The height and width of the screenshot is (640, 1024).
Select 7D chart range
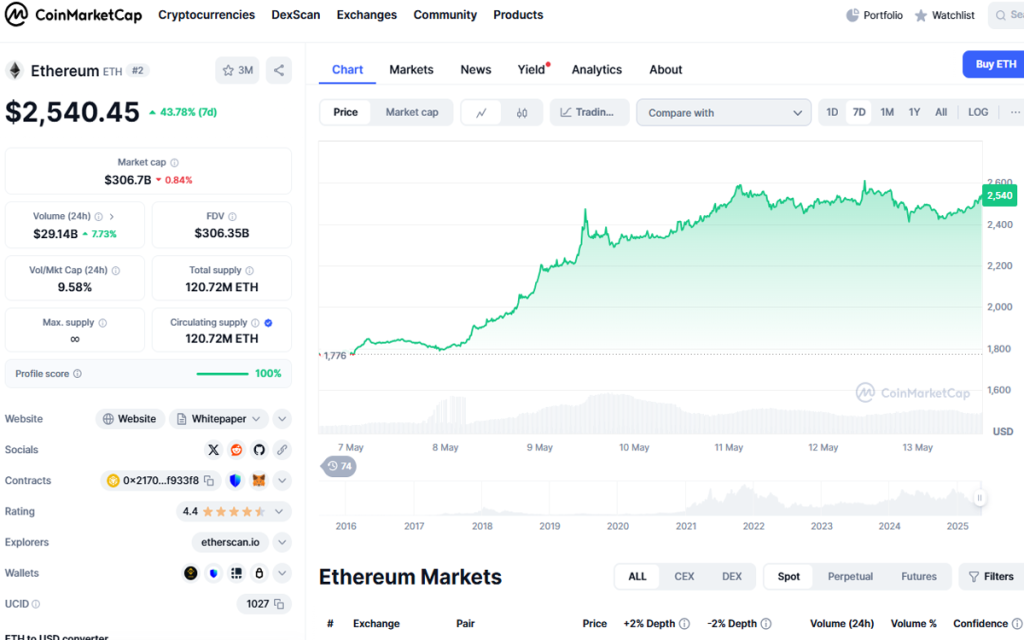click(x=859, y=112)
